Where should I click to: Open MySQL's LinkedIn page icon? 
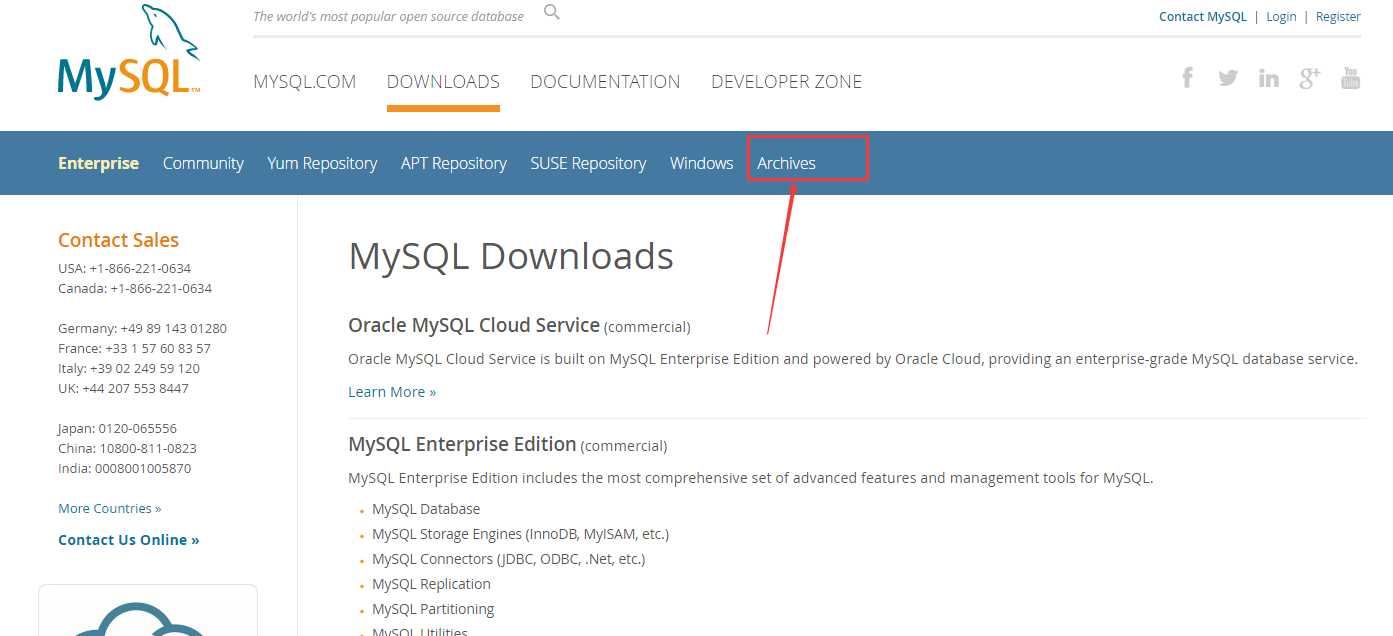[1269, 78]
